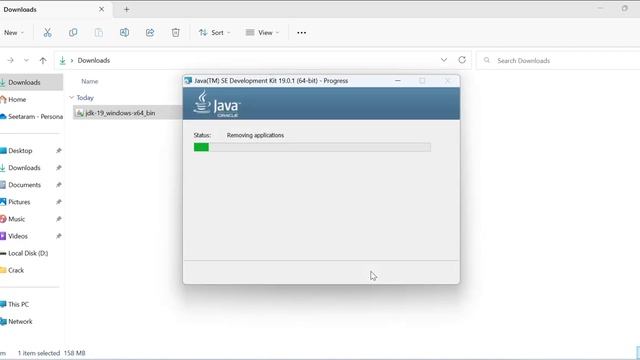Click the Refresh icon beside address bar
The width and height of the screenshot is (640, 360).
pyautogui.click(x=462, y=60)
